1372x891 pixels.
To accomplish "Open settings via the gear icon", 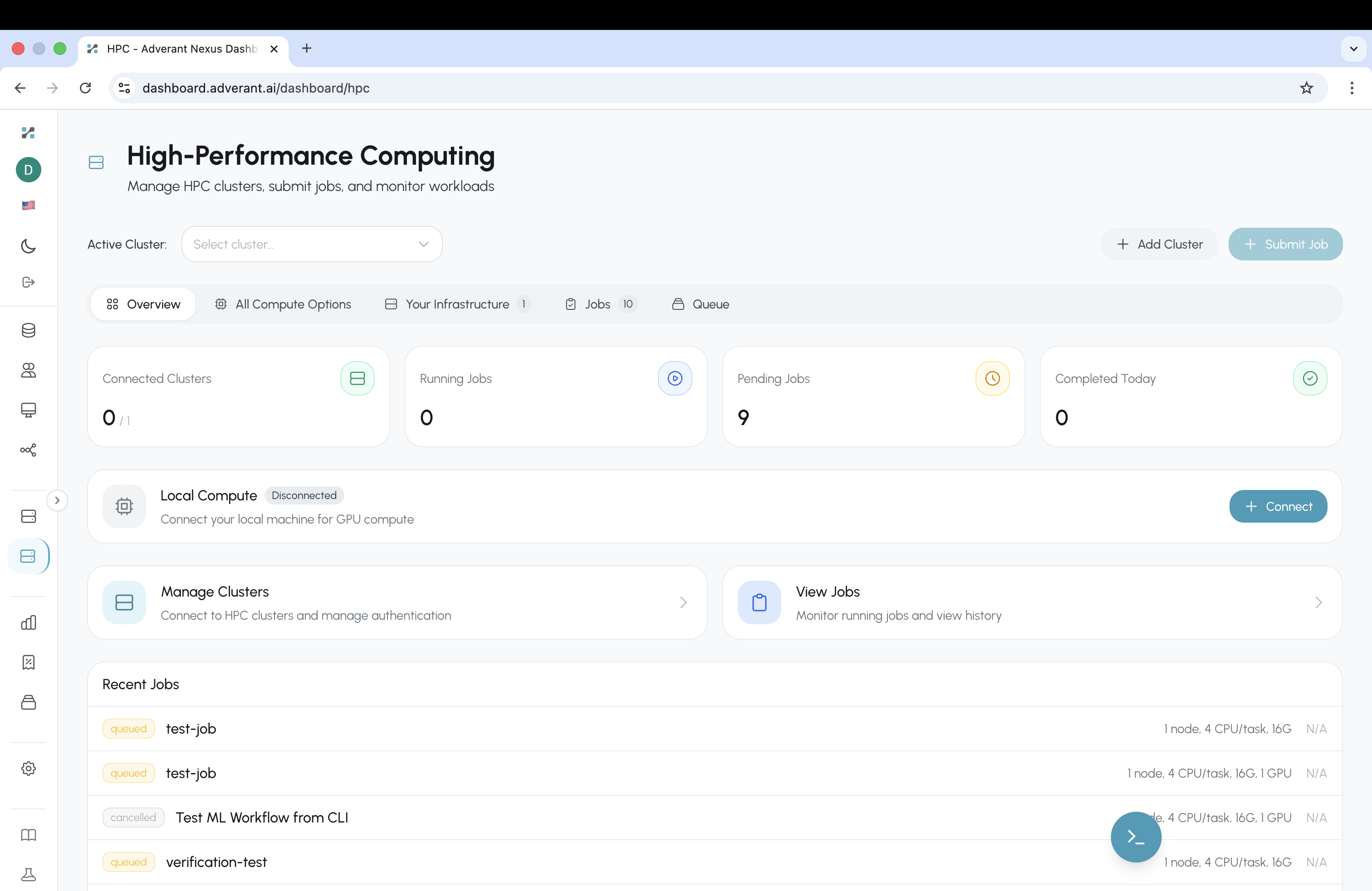I will pyautogui.click(x=28, y=768).
